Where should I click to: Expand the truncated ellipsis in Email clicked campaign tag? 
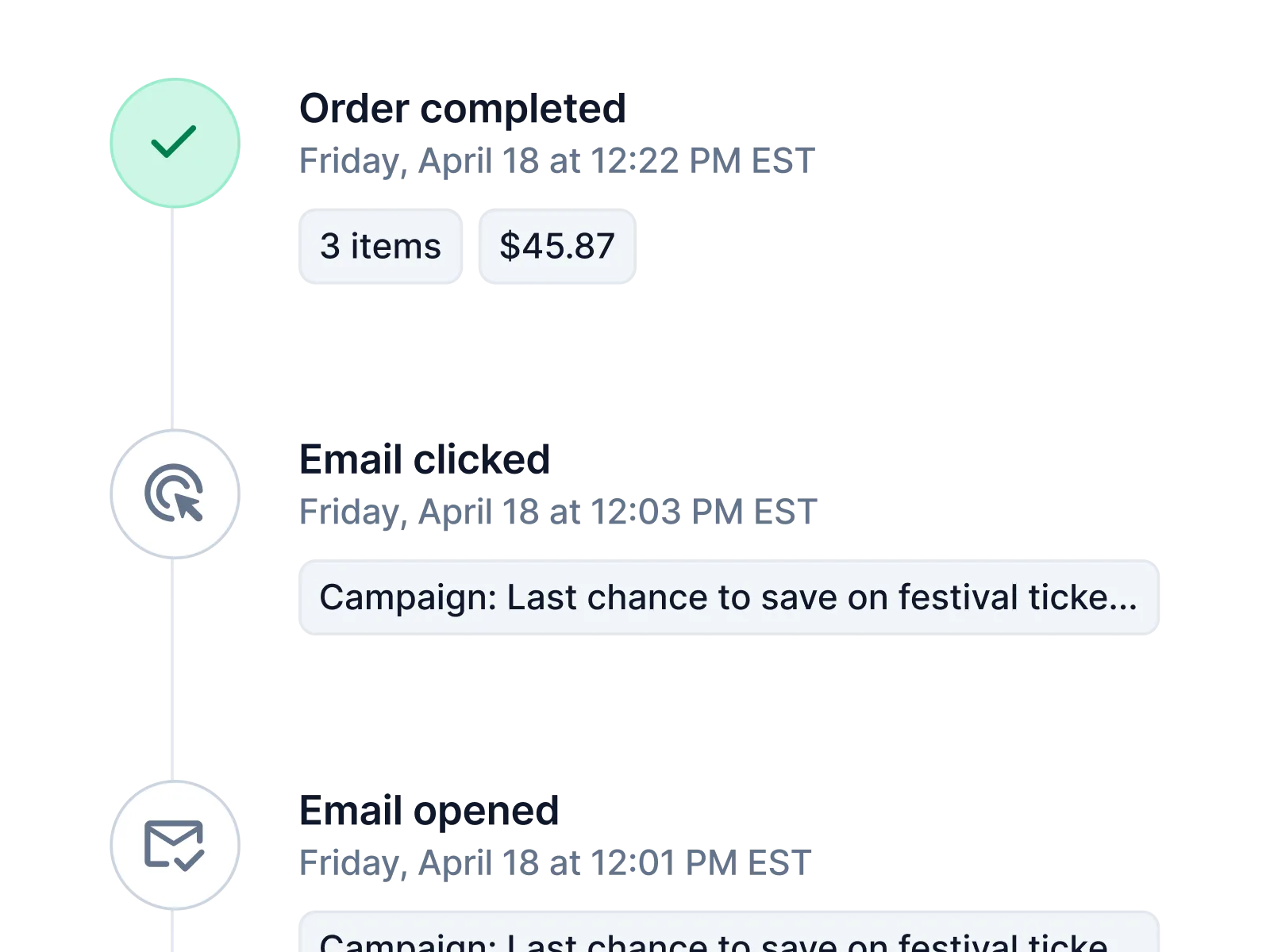[x=1122, y=600]
